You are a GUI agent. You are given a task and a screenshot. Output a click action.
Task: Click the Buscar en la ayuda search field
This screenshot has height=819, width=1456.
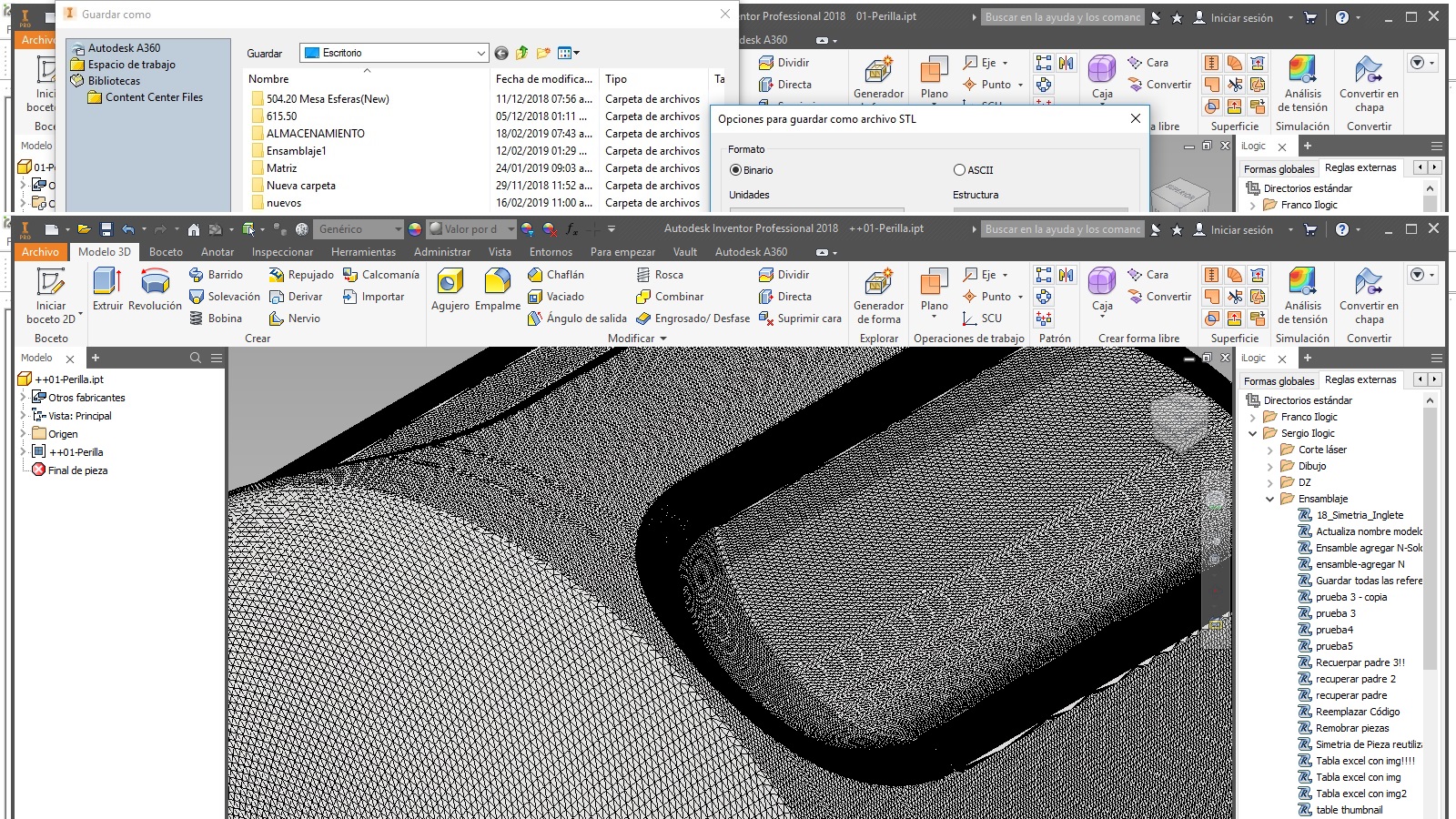(1061, 229)
